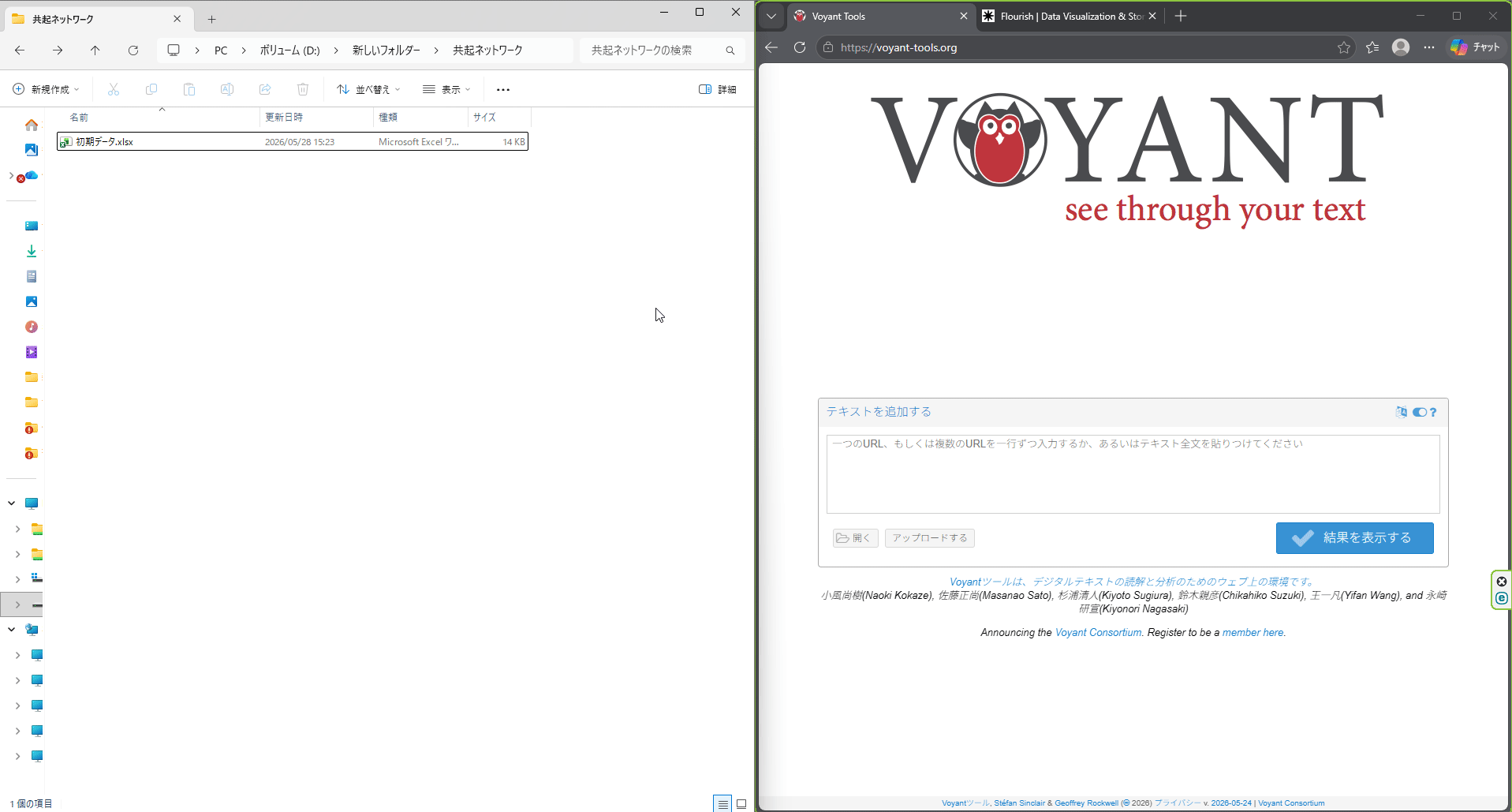Open the browser profile avatar
1512x812 pixels.
[x=1401, y=47]
